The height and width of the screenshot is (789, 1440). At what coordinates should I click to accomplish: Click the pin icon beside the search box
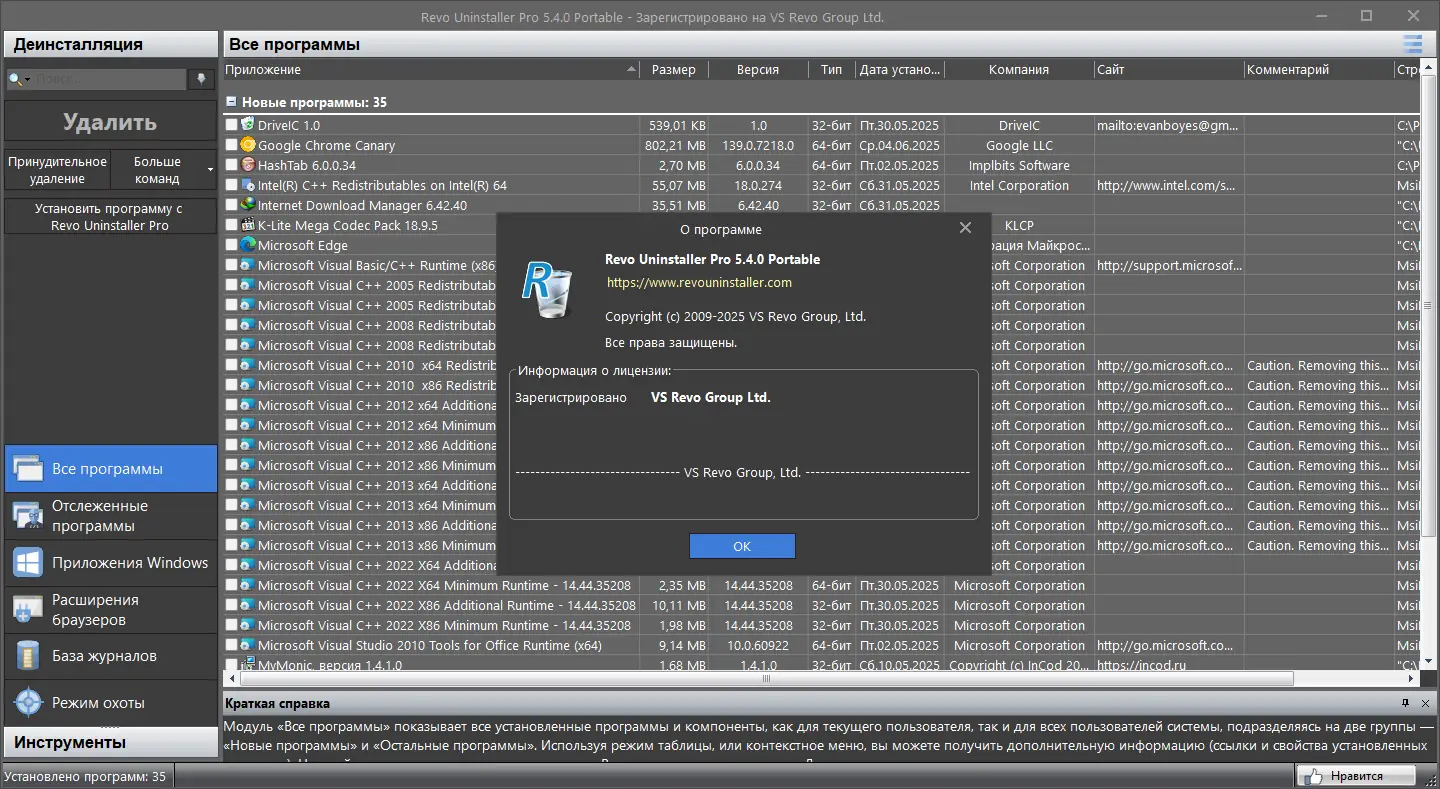coord(202,79)
